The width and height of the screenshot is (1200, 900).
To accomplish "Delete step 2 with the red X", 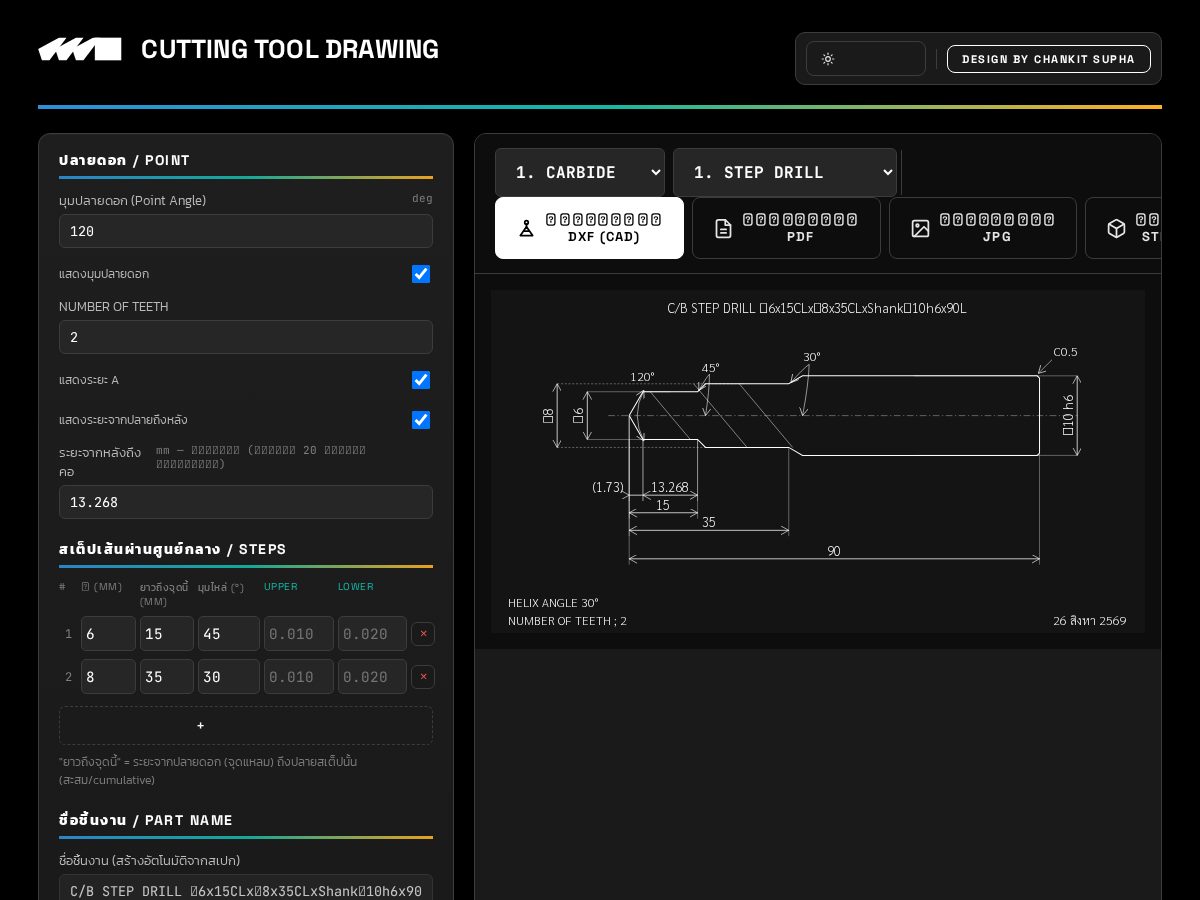I will [423, 677].
